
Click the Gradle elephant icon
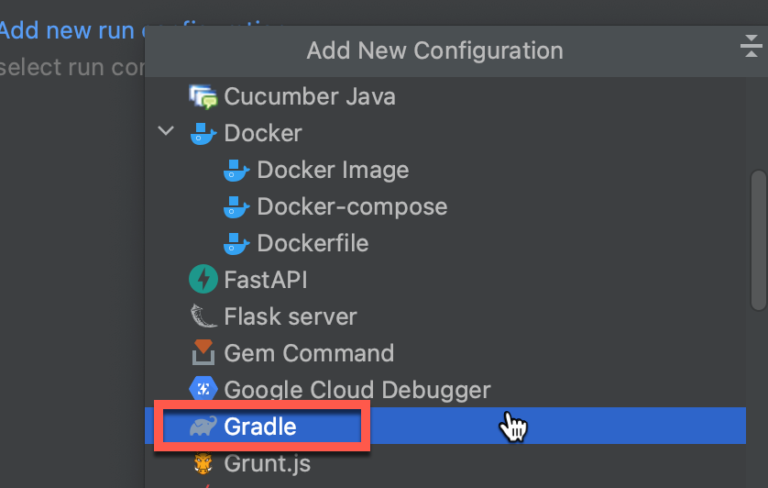203,426
